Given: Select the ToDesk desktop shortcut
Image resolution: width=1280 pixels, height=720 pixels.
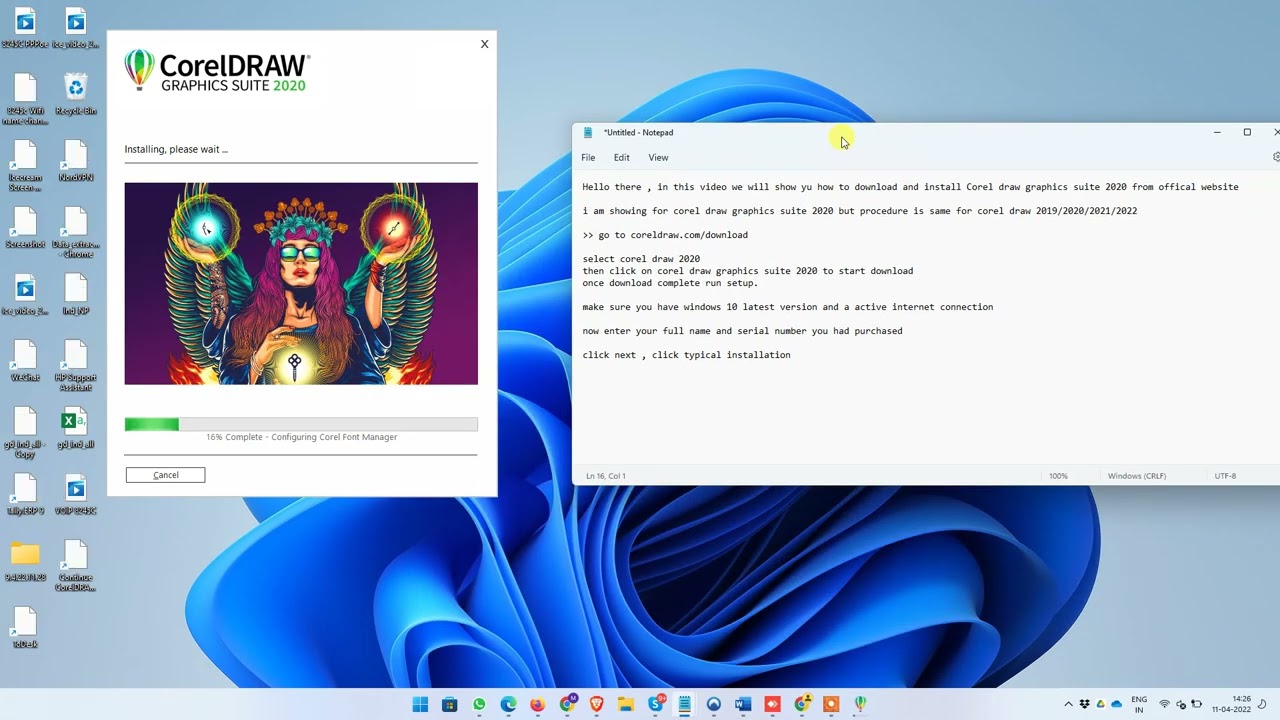Looking at the screenshot, I should [x=25, y=628].
